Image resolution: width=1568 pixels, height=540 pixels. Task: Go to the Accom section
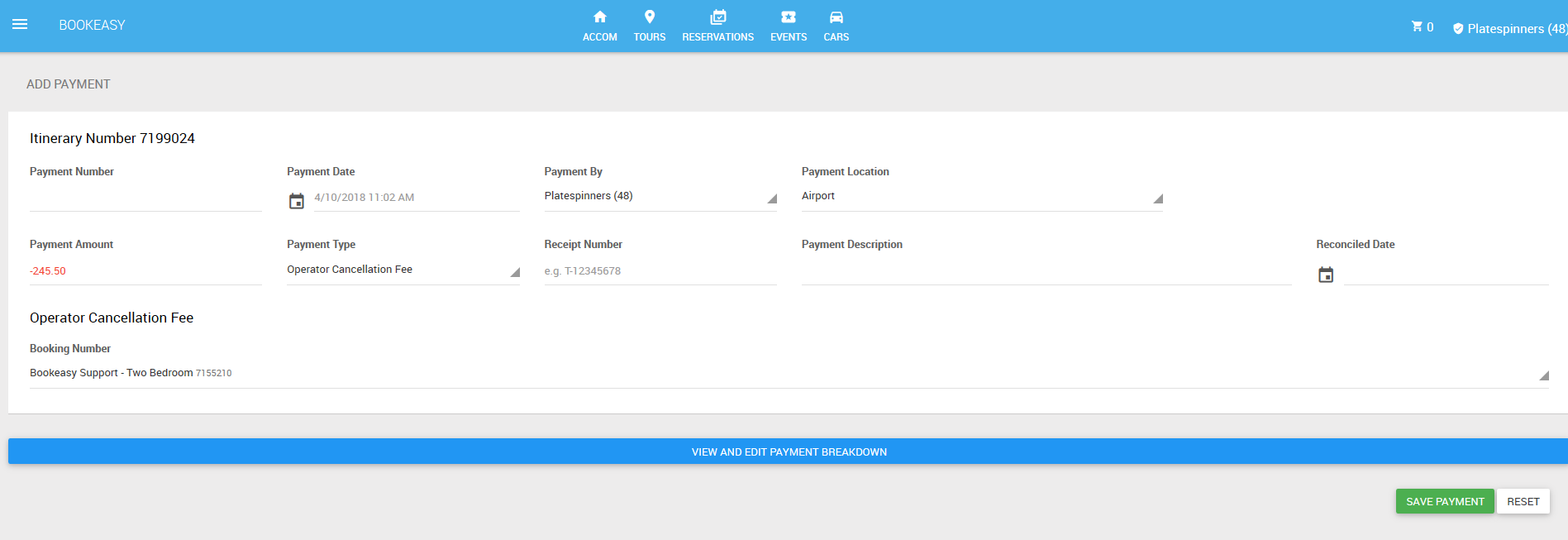(x=600, y=26)
